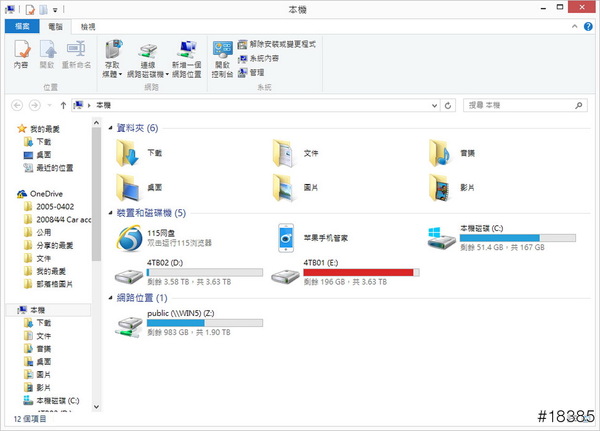The width and height of the screenshot is (600, 431).
Task: Collapse the 資料夾 (6) group
Action: 110,128
